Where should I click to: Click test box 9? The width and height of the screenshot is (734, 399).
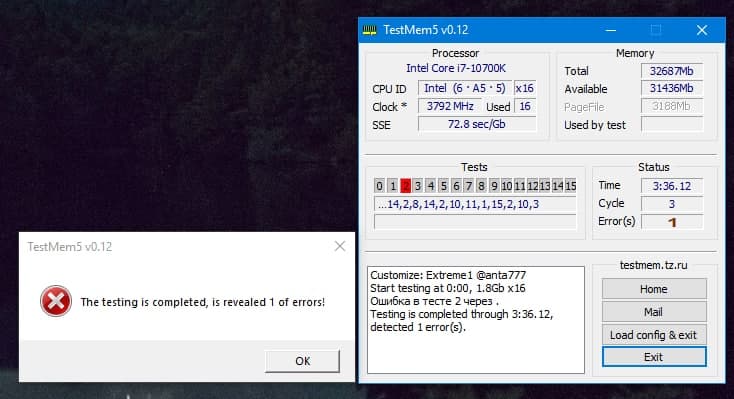coord(494,186)
